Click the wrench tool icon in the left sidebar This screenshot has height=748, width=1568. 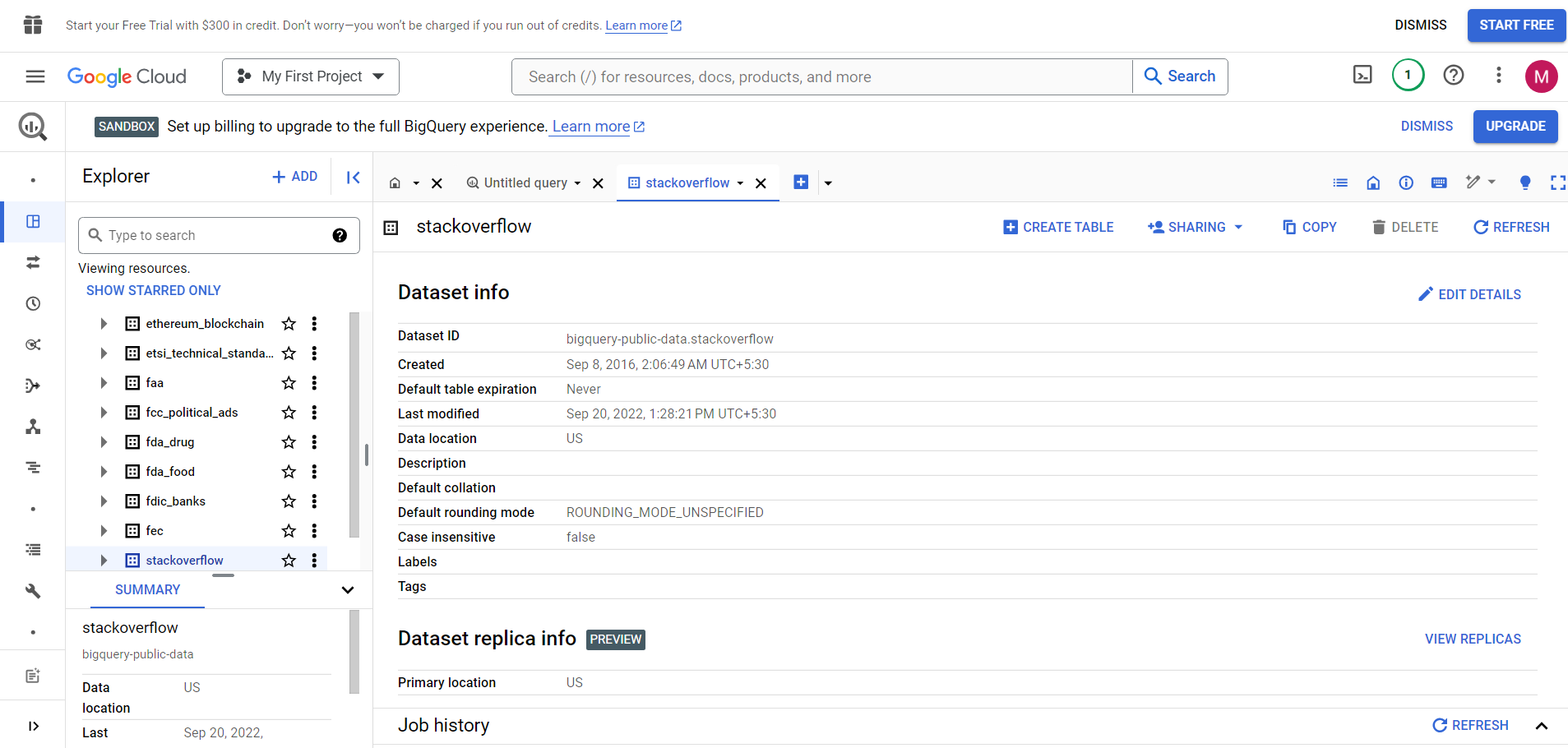click(x=33, y=590)
